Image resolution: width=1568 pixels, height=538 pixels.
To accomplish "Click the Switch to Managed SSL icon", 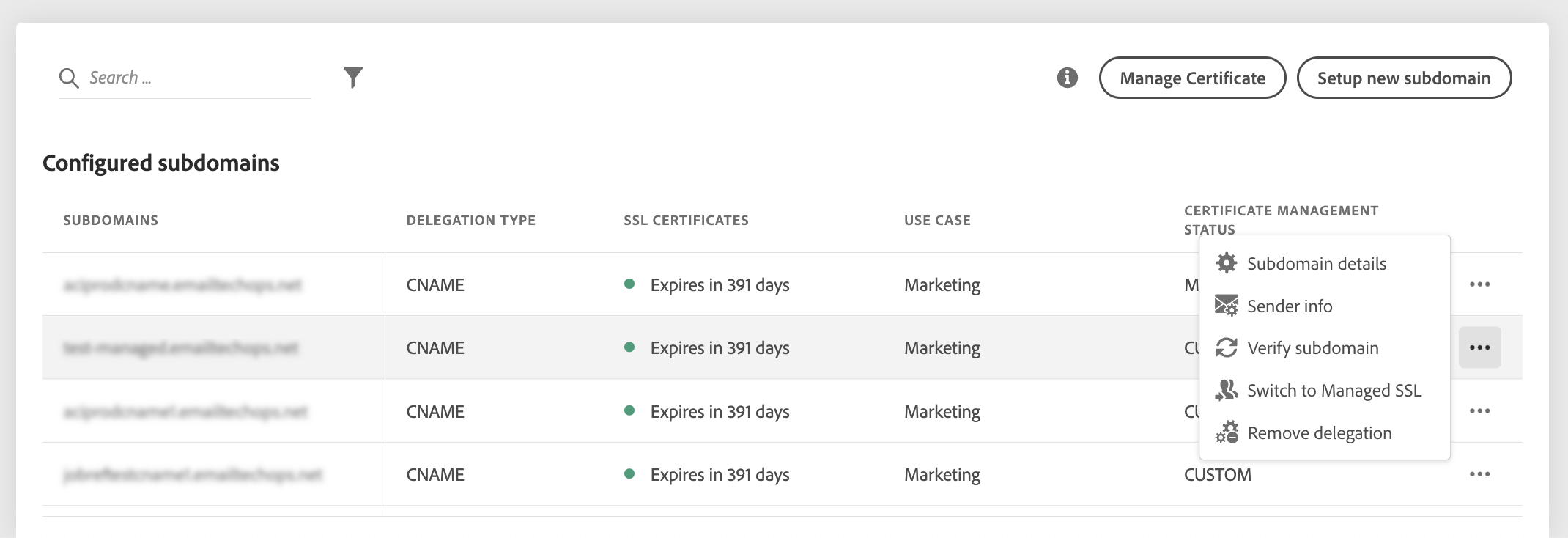I will click(x=1227, y=390).
